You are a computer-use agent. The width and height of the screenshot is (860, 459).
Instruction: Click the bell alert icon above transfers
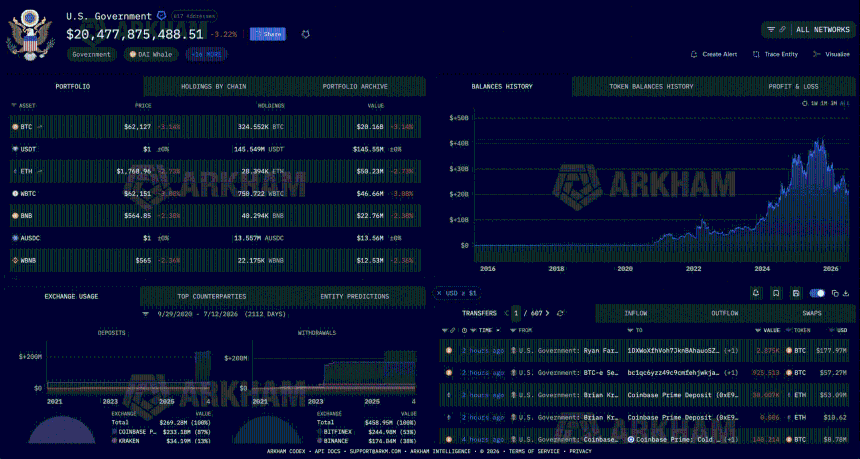(756, 293)
